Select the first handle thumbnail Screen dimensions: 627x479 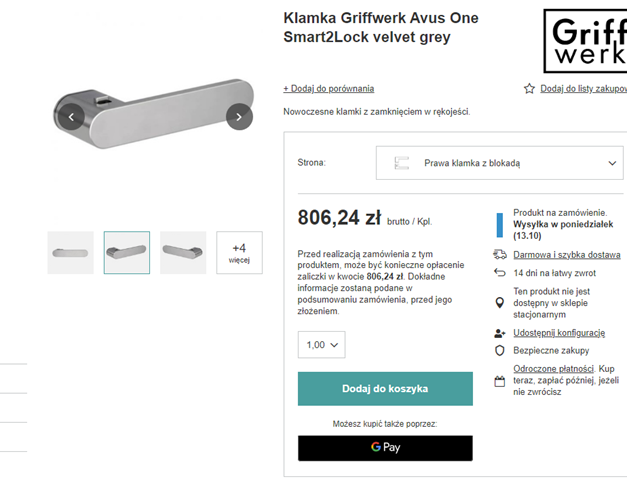click(70, 252)
